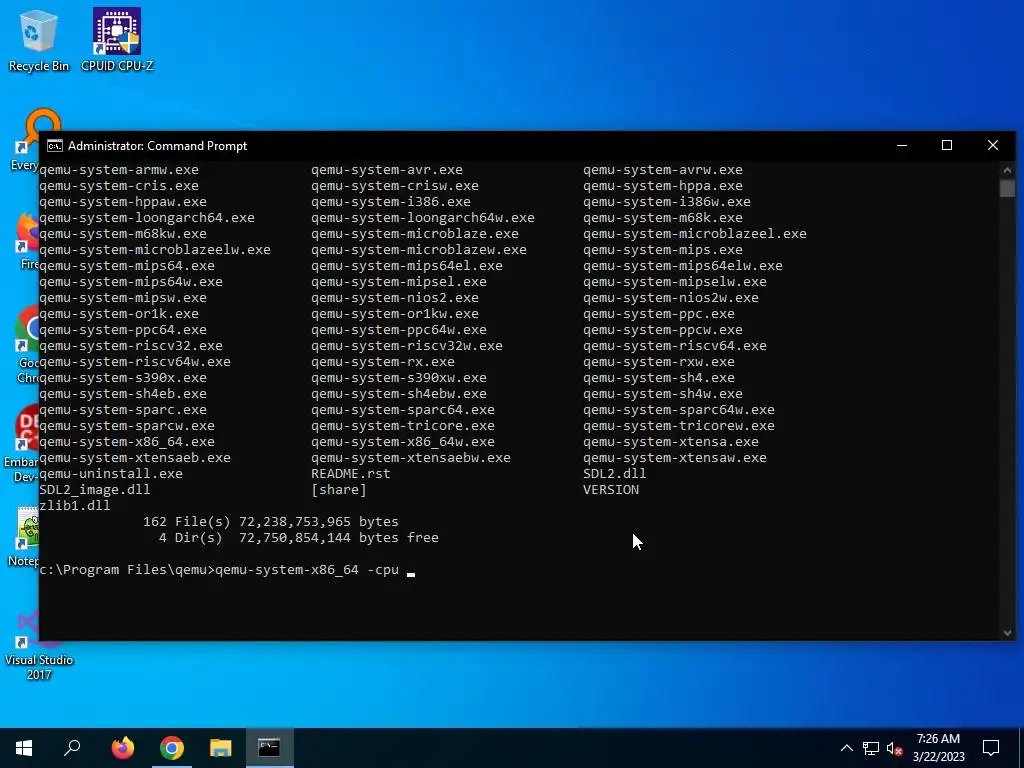This screenshot has width=1024, height=768.
Task: Maximize the Command Prompt window
Action: click(x=947, y=146)
